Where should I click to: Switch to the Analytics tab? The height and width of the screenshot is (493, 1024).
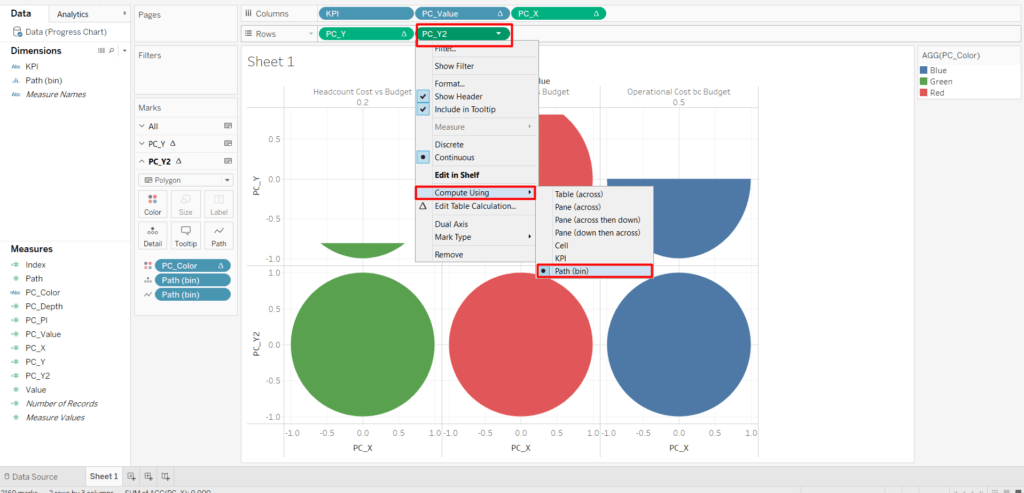click(73, 15)
